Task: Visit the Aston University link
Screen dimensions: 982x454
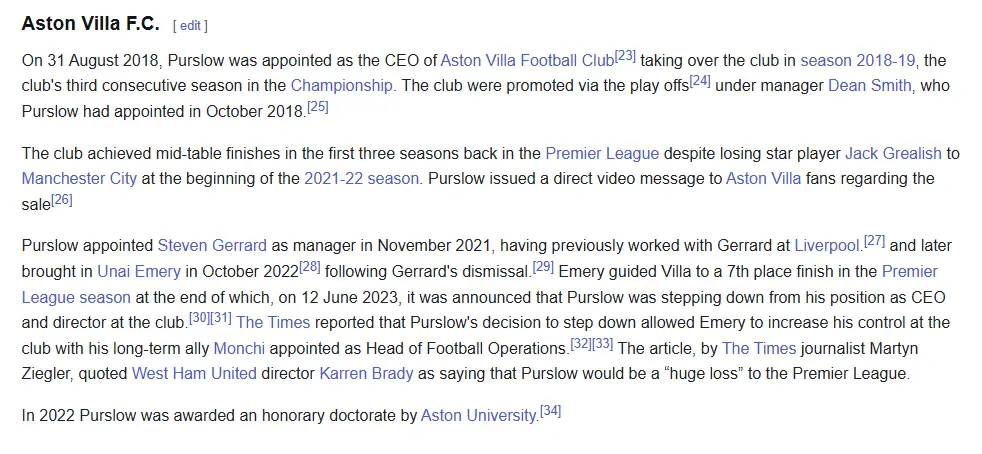Action: coord(478,414)
